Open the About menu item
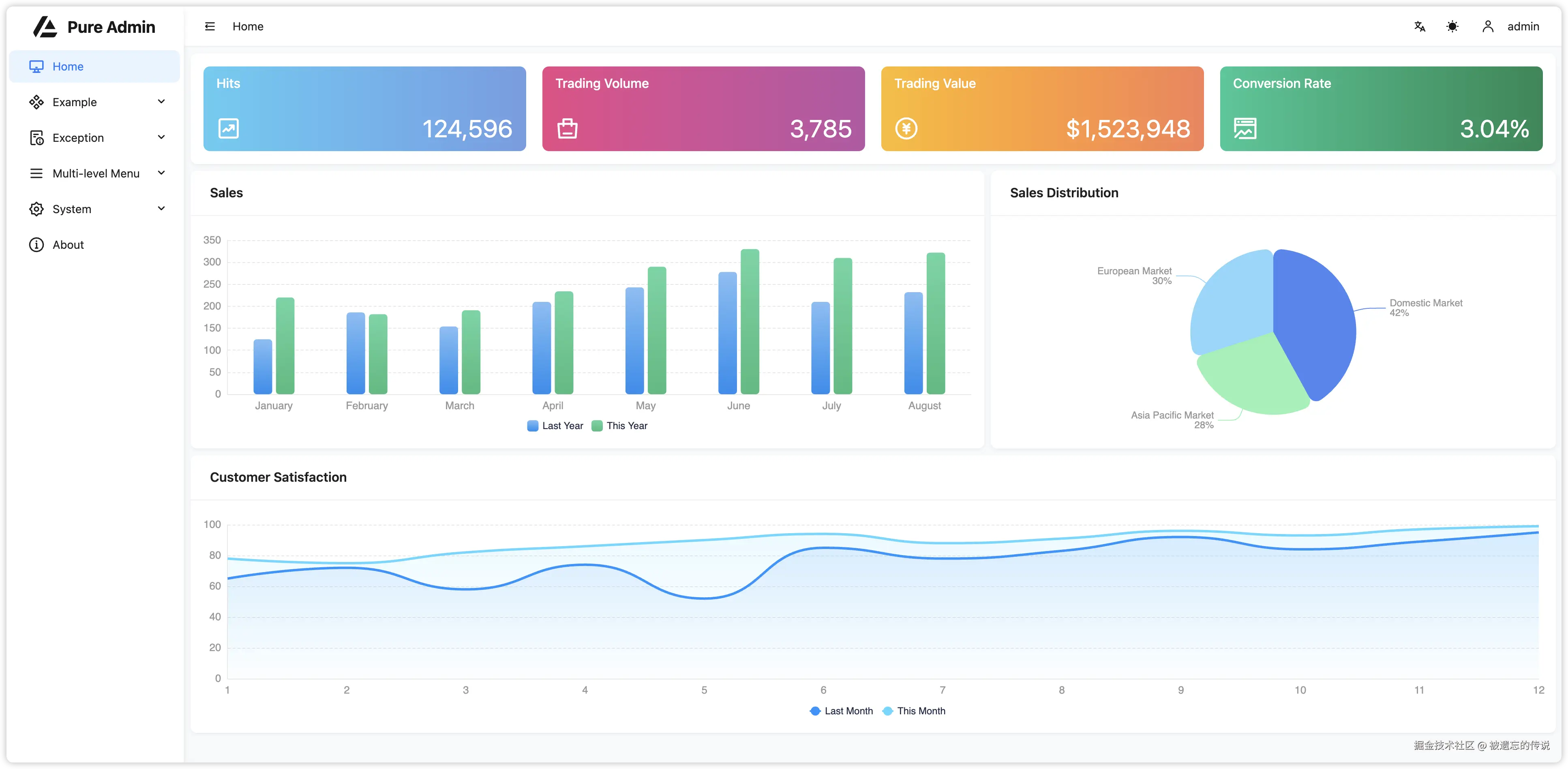Image resolution: width=1568 pixels, height=769 pixels. point(68,245)
